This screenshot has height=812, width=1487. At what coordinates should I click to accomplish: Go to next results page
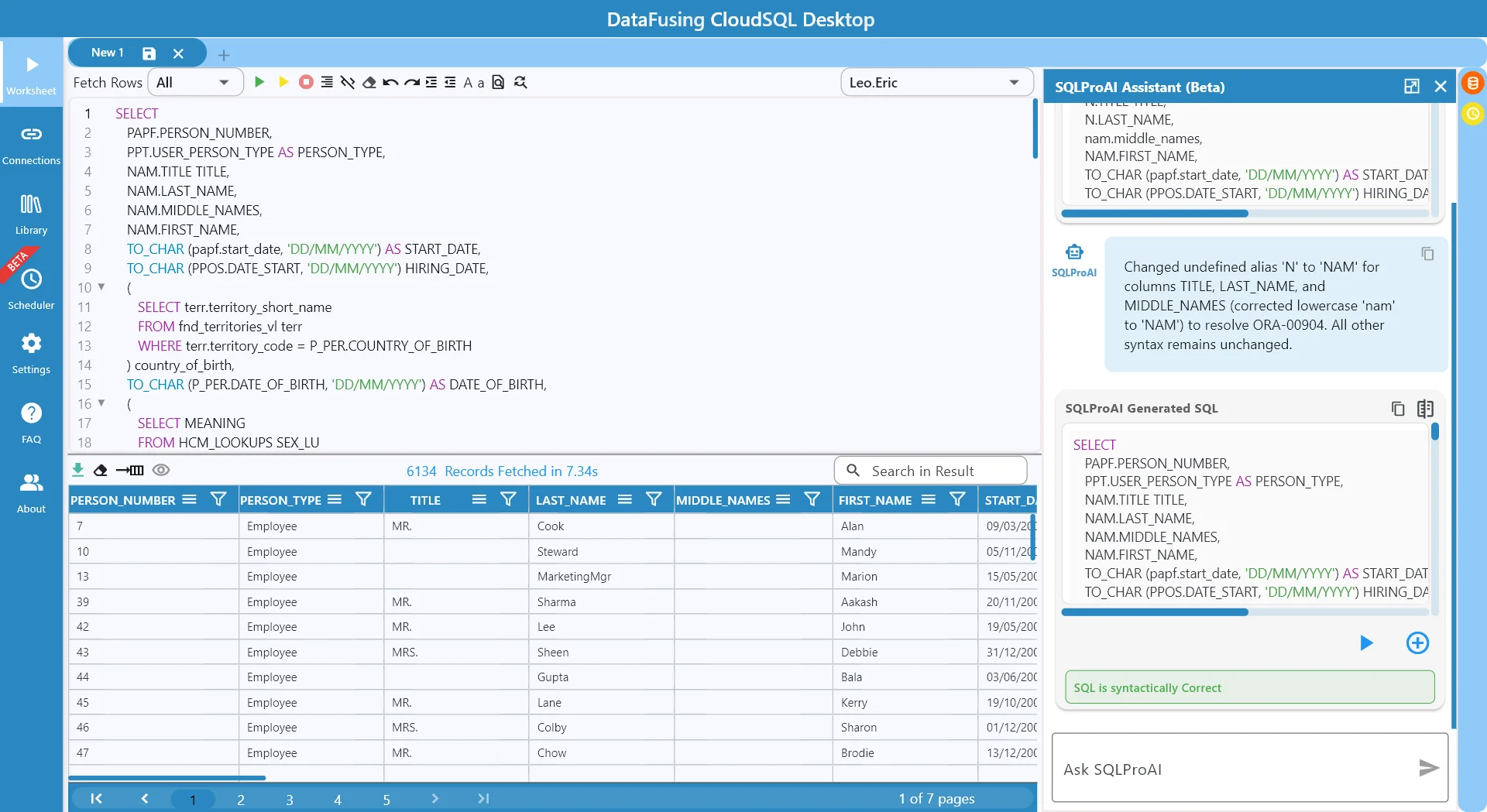[434, 798]
